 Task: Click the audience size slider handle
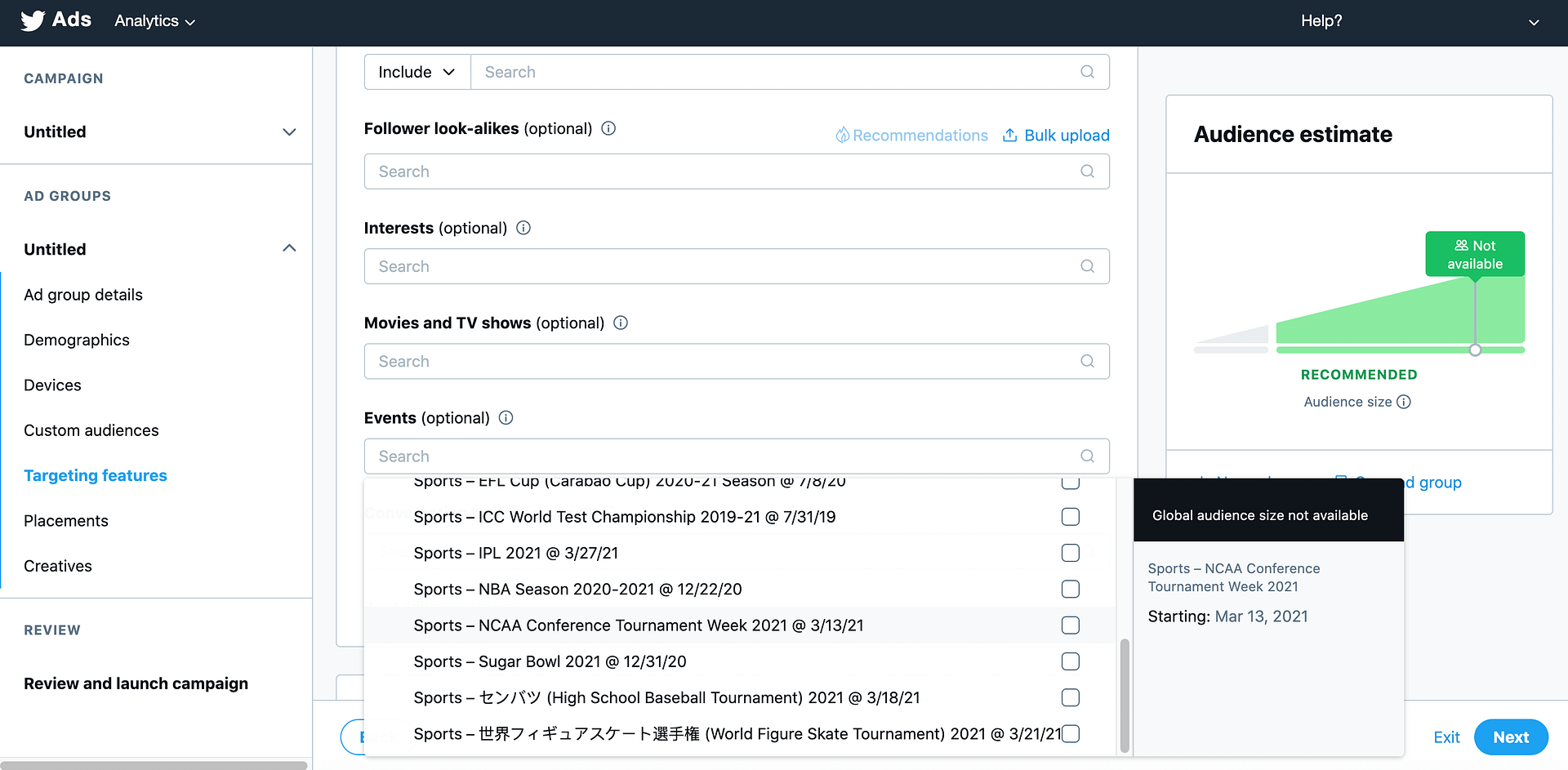coord(1475,350)
